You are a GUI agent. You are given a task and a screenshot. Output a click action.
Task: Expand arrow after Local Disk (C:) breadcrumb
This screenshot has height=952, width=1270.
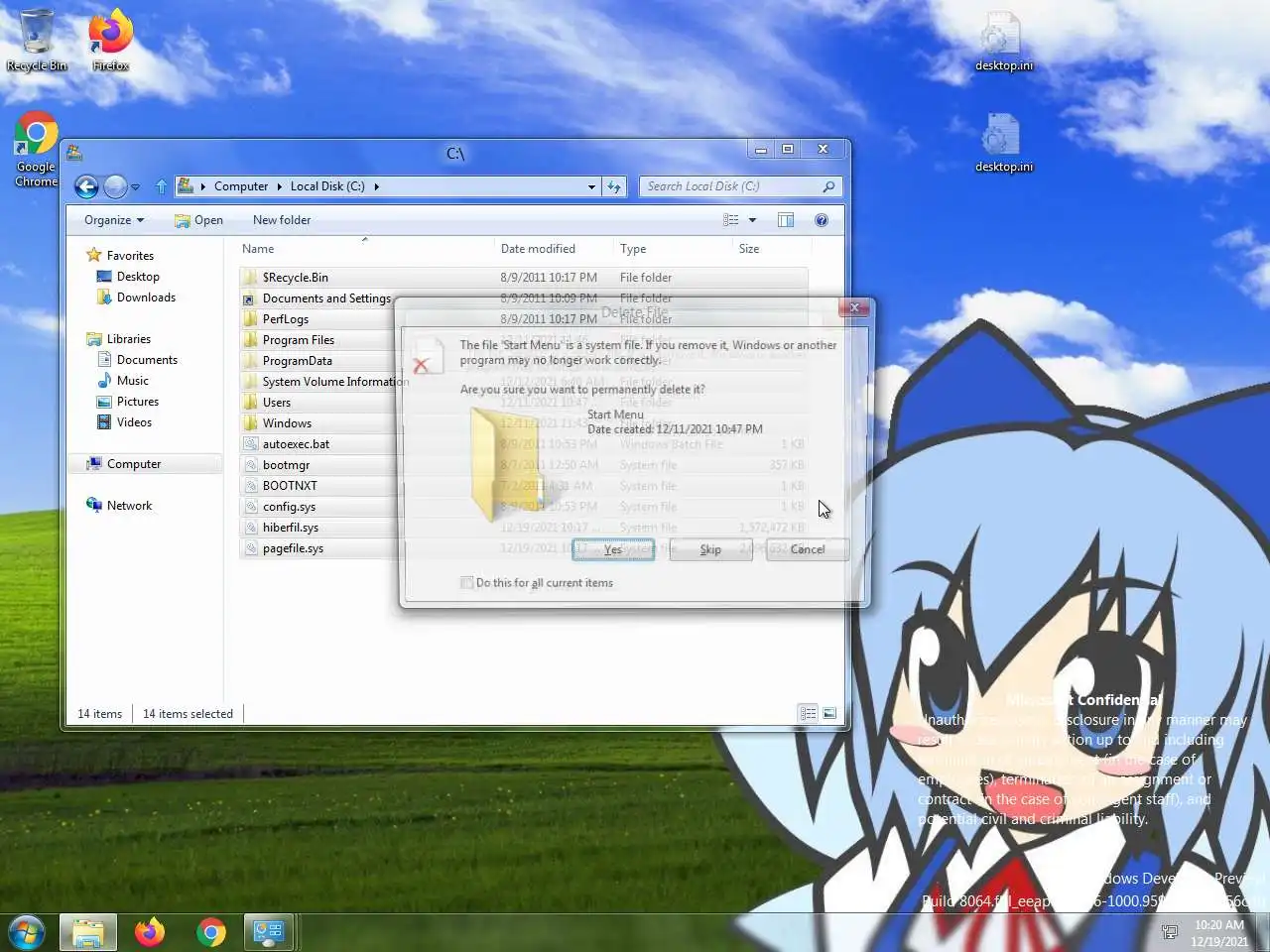377,186
